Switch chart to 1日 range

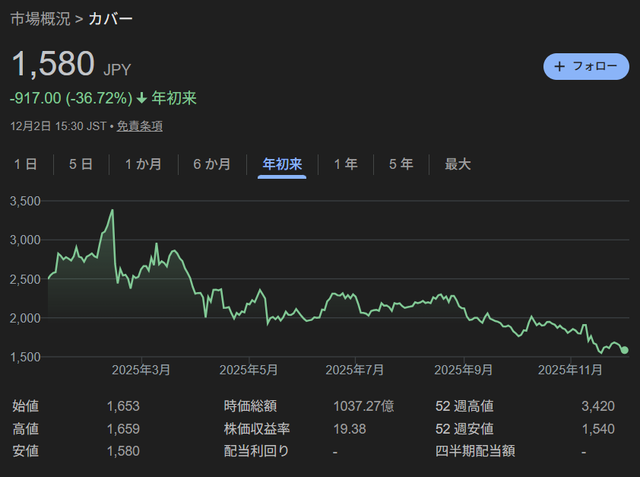pos(26,164)
